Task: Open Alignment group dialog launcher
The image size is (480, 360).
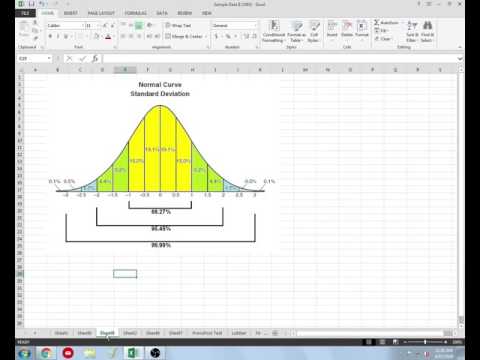Action: click(x=208, y=47)
